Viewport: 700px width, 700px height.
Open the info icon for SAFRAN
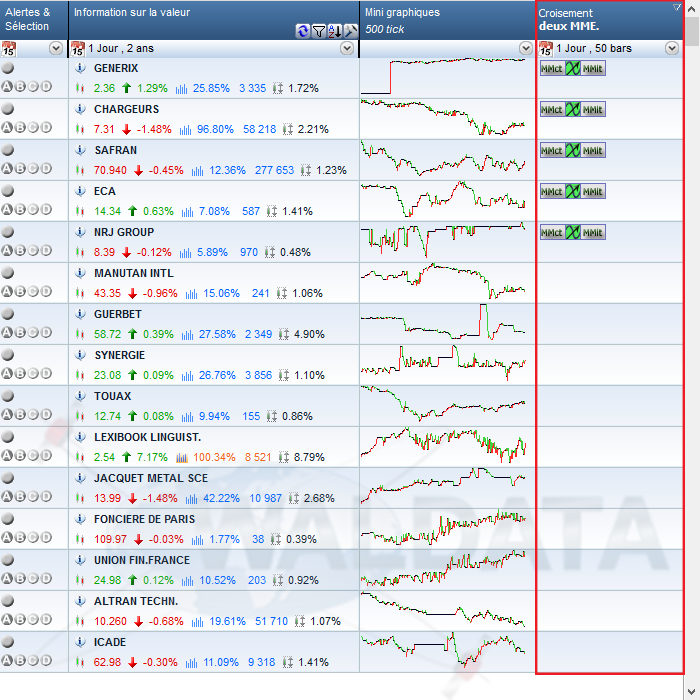coord(80,150)
